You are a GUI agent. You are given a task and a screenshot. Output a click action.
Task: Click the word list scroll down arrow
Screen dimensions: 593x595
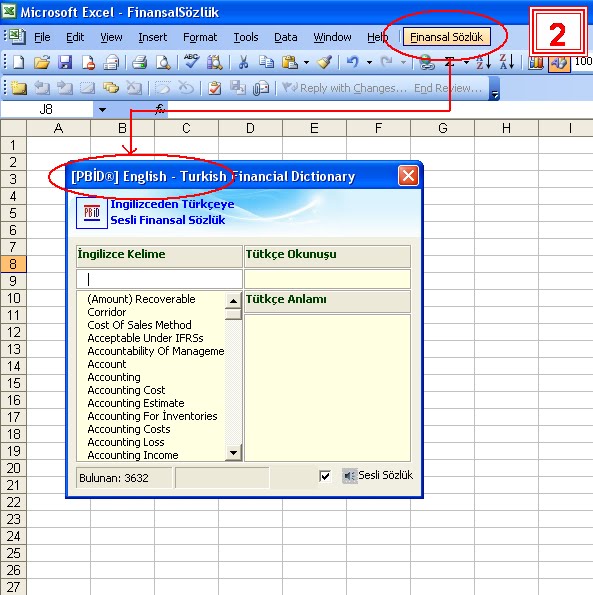[233, 452]
